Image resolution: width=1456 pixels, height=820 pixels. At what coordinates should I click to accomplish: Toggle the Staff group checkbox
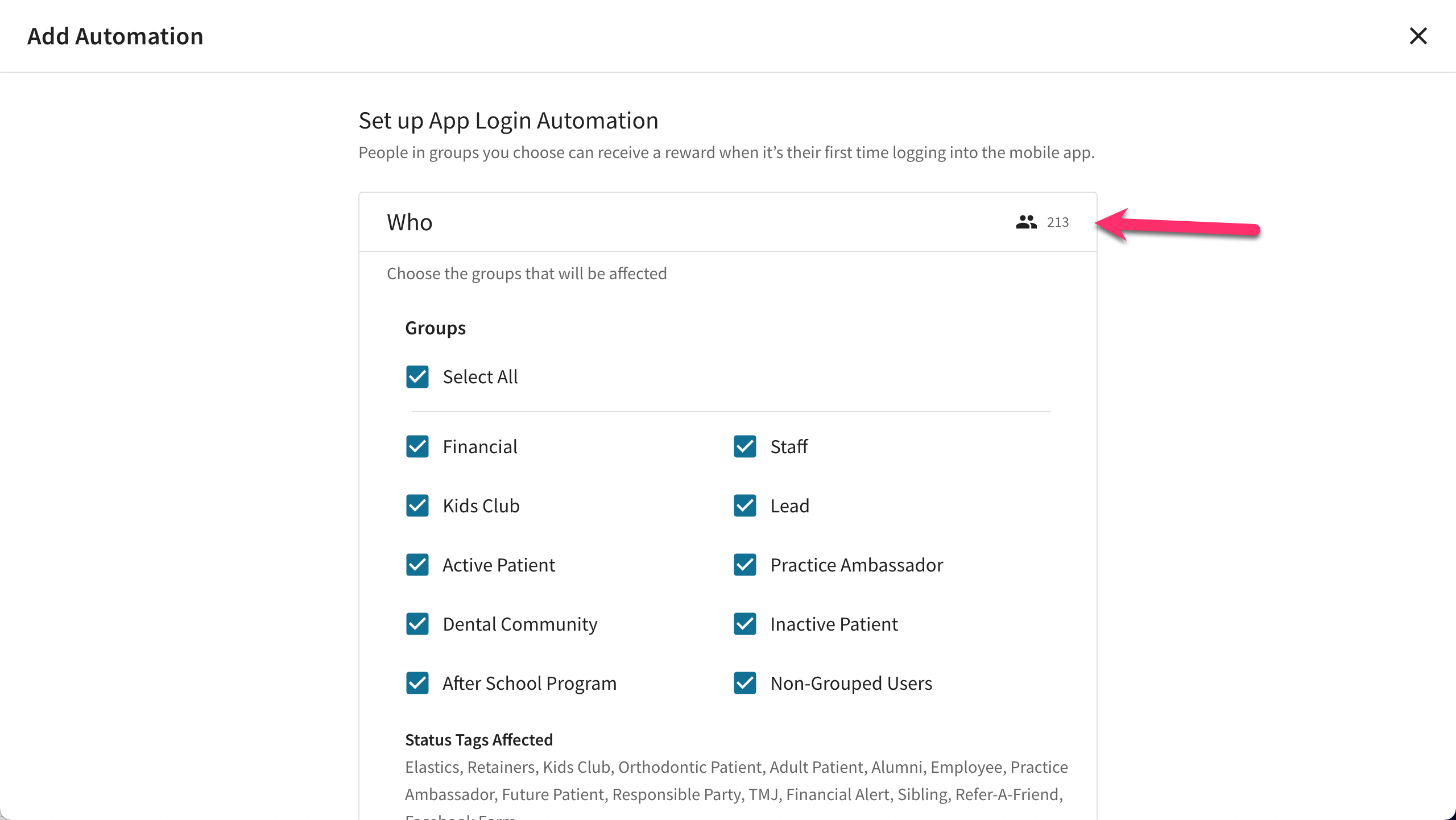(x=745, y=446)
